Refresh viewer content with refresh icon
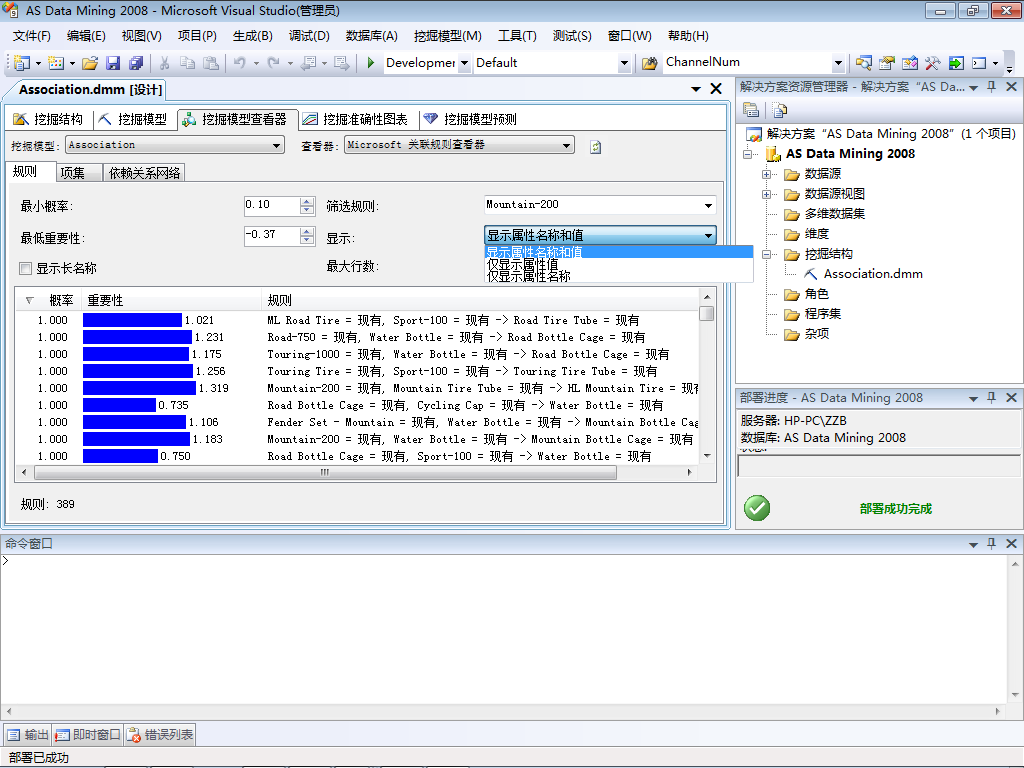The height and width of the screenshot is (768, 1024). pos(595,147)
